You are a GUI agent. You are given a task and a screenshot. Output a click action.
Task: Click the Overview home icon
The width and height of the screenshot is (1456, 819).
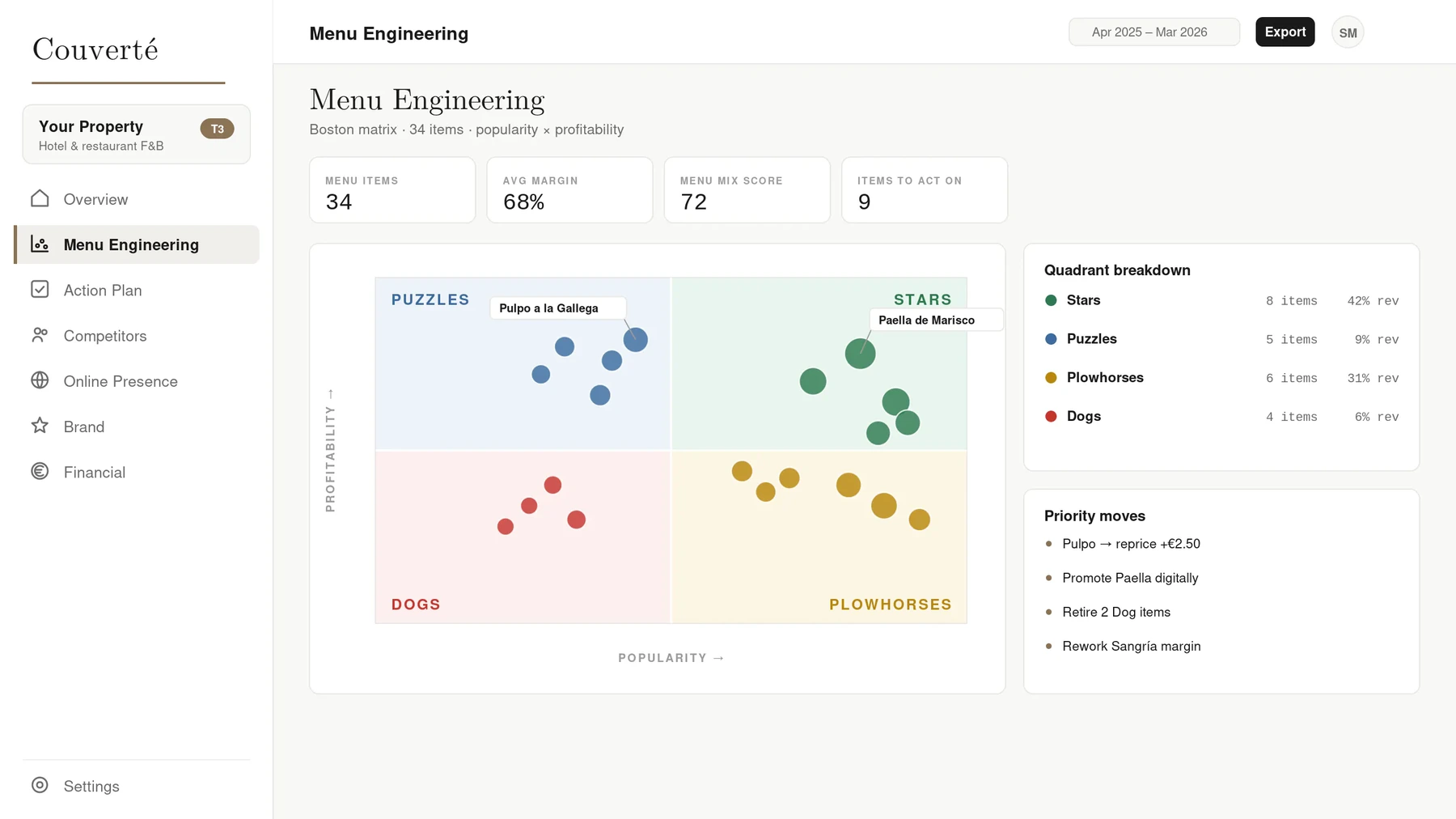point(40,198)
